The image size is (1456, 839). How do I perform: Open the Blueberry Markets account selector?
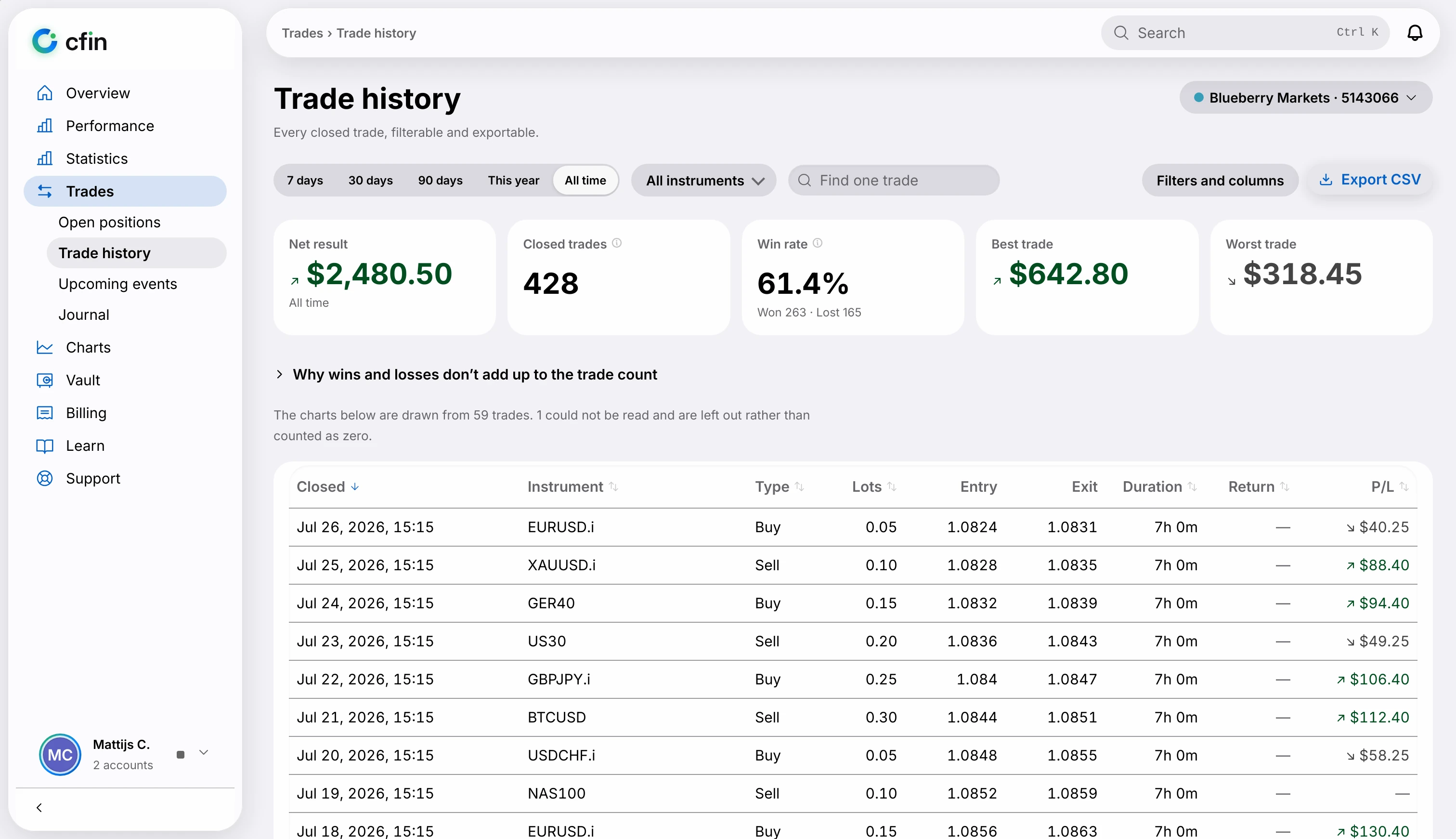[1306, 97]
